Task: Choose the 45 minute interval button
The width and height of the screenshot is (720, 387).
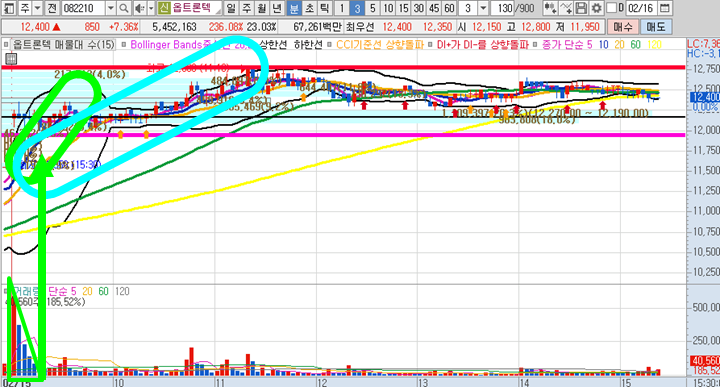Action: coord(434,8)
